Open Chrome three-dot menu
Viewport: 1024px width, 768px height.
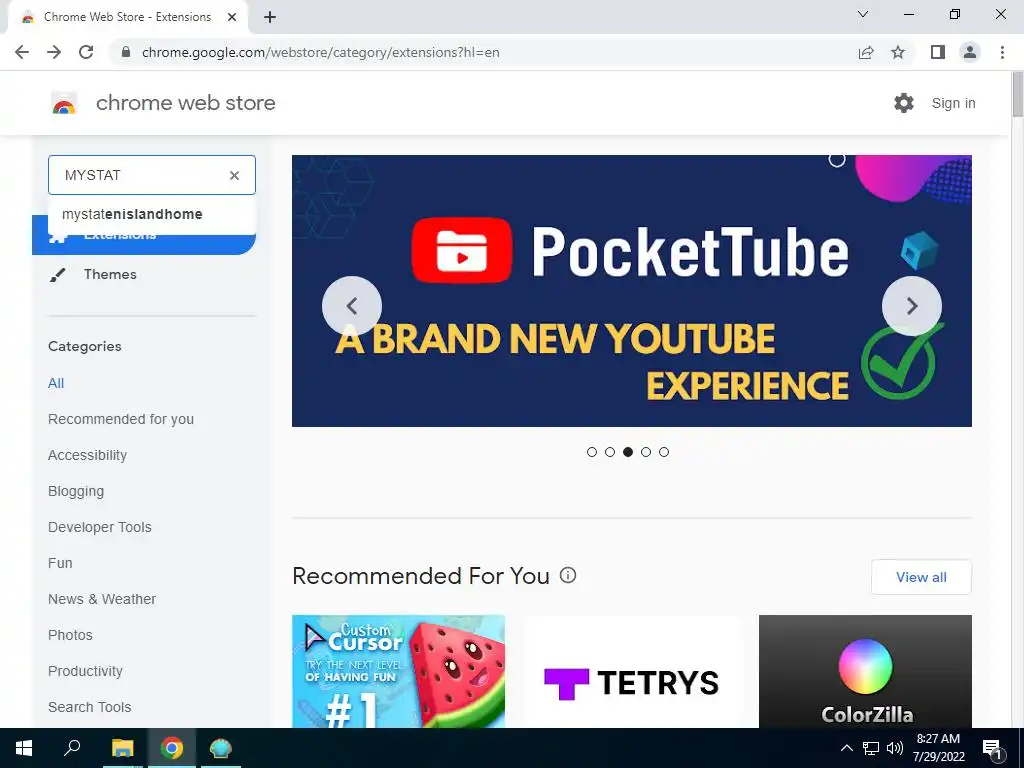point(1002,52)
